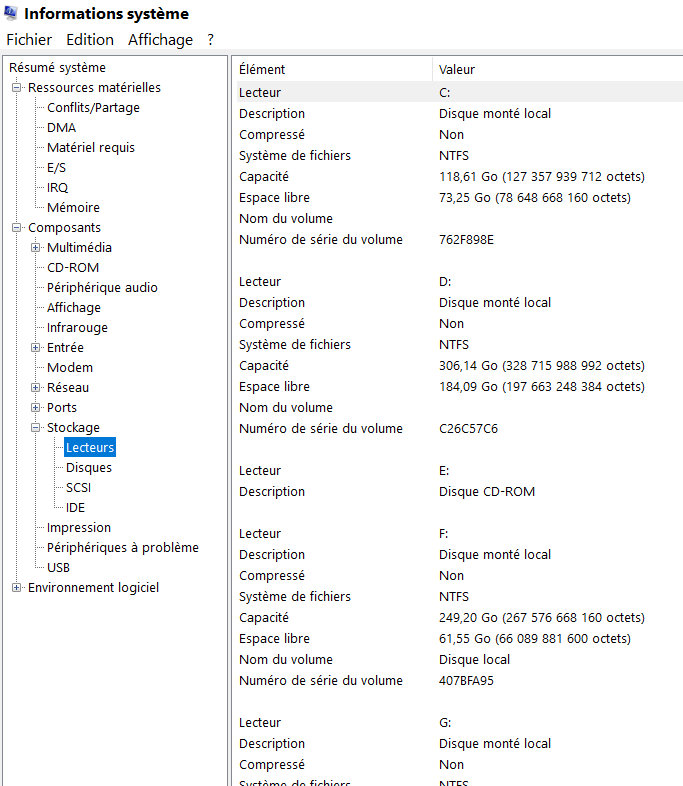The height and width of the screenshot is (786, 683).
Task: Select Périphérique audio tree item
Action: [102, 288]
